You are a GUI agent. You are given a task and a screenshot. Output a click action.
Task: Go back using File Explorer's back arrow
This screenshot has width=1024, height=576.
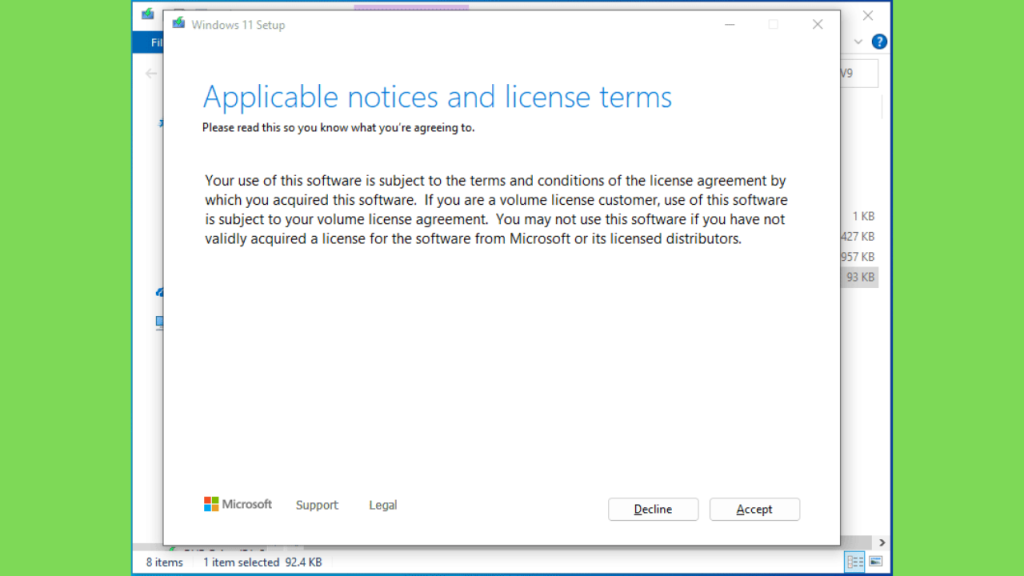click(151, 73)
